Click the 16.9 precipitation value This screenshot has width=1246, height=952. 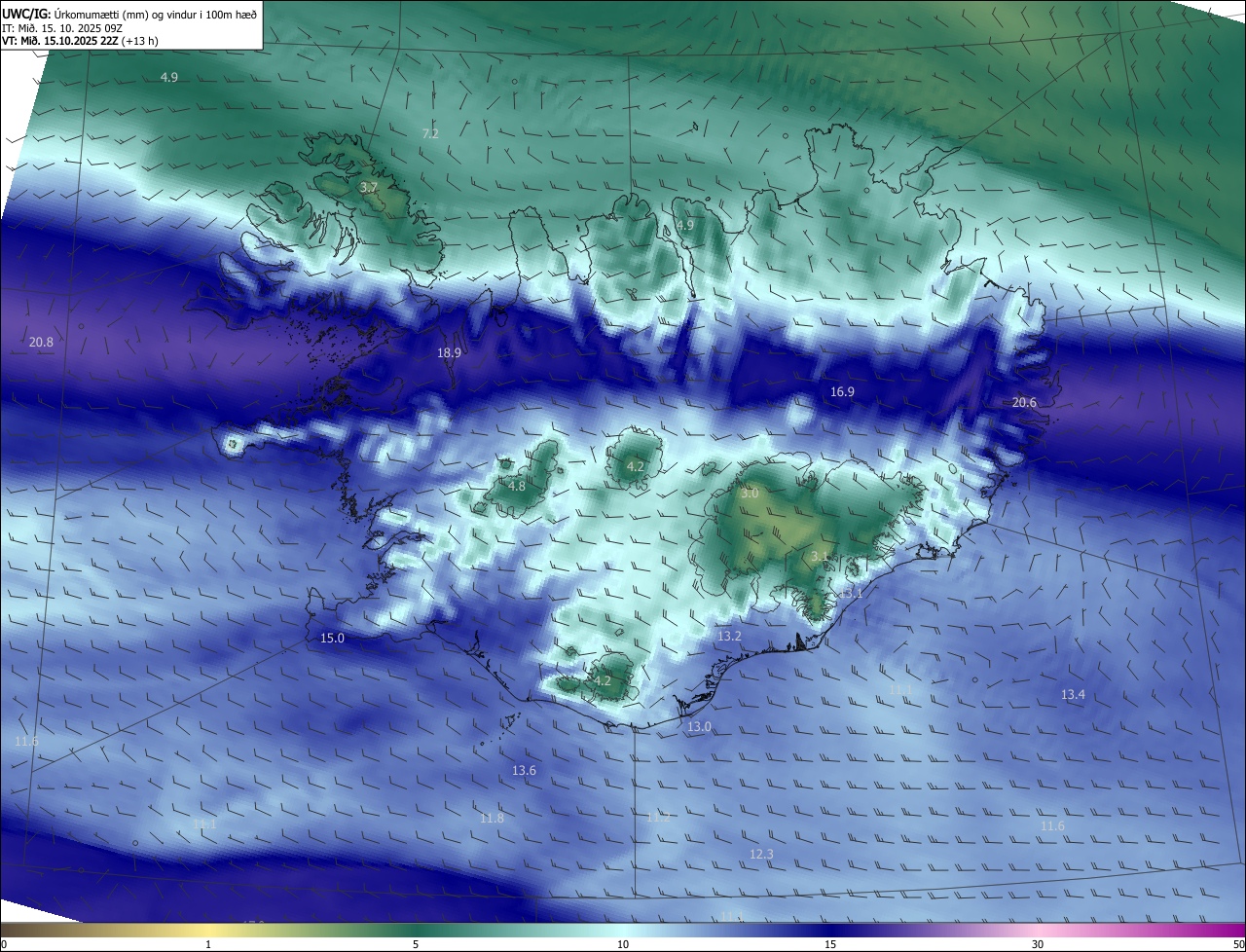[842, 391]
